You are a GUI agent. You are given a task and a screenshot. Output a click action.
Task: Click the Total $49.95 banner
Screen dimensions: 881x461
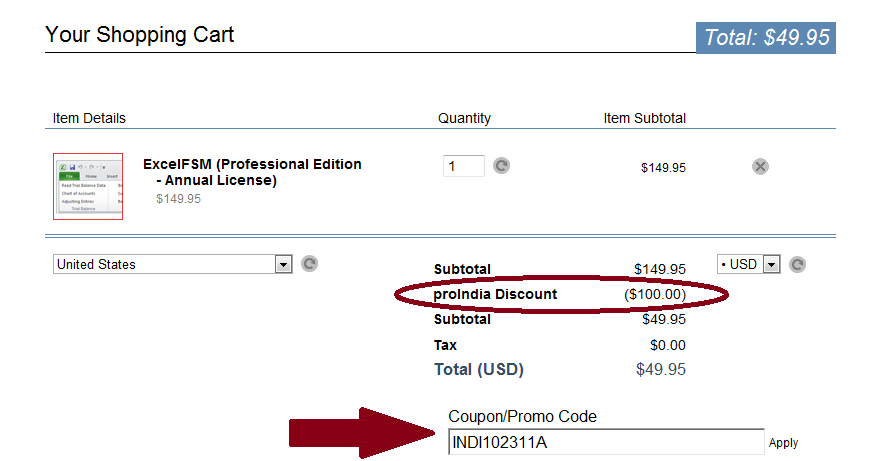[766, 38]
